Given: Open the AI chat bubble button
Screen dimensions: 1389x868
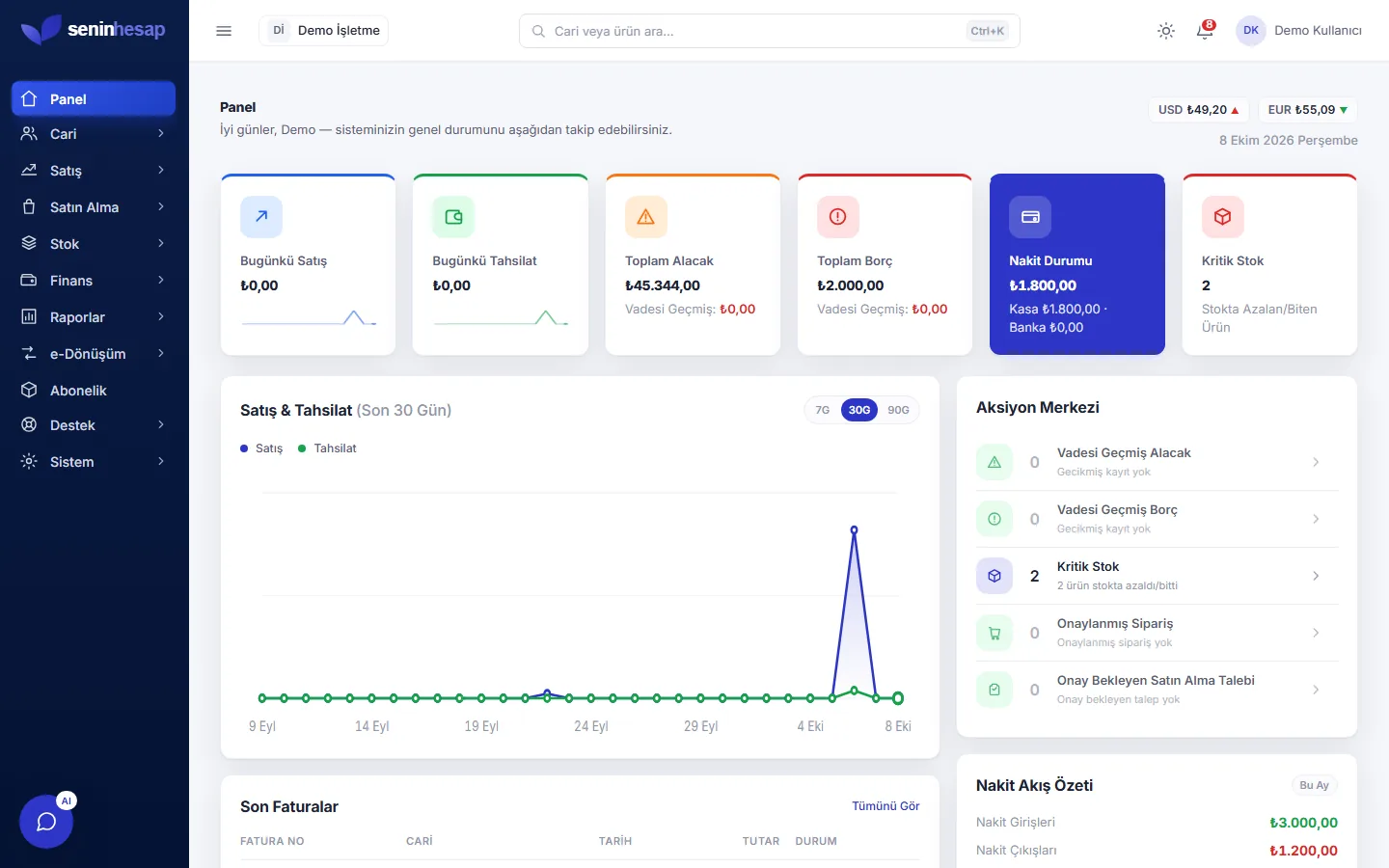Looking at the screenshot, I should 46,822.
